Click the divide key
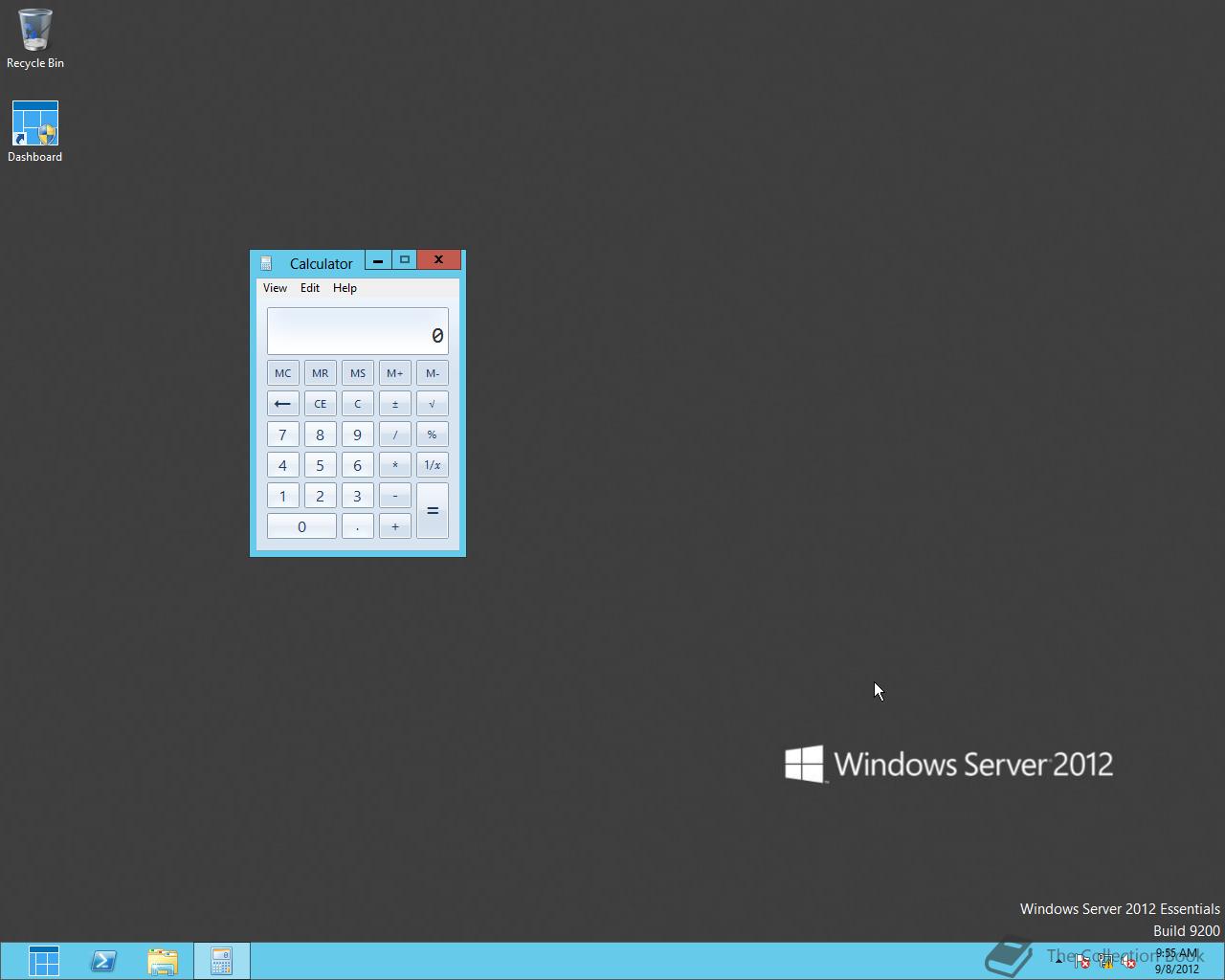Image resolution: width=1225 pixels, height=980 pixels. [395, 434]
